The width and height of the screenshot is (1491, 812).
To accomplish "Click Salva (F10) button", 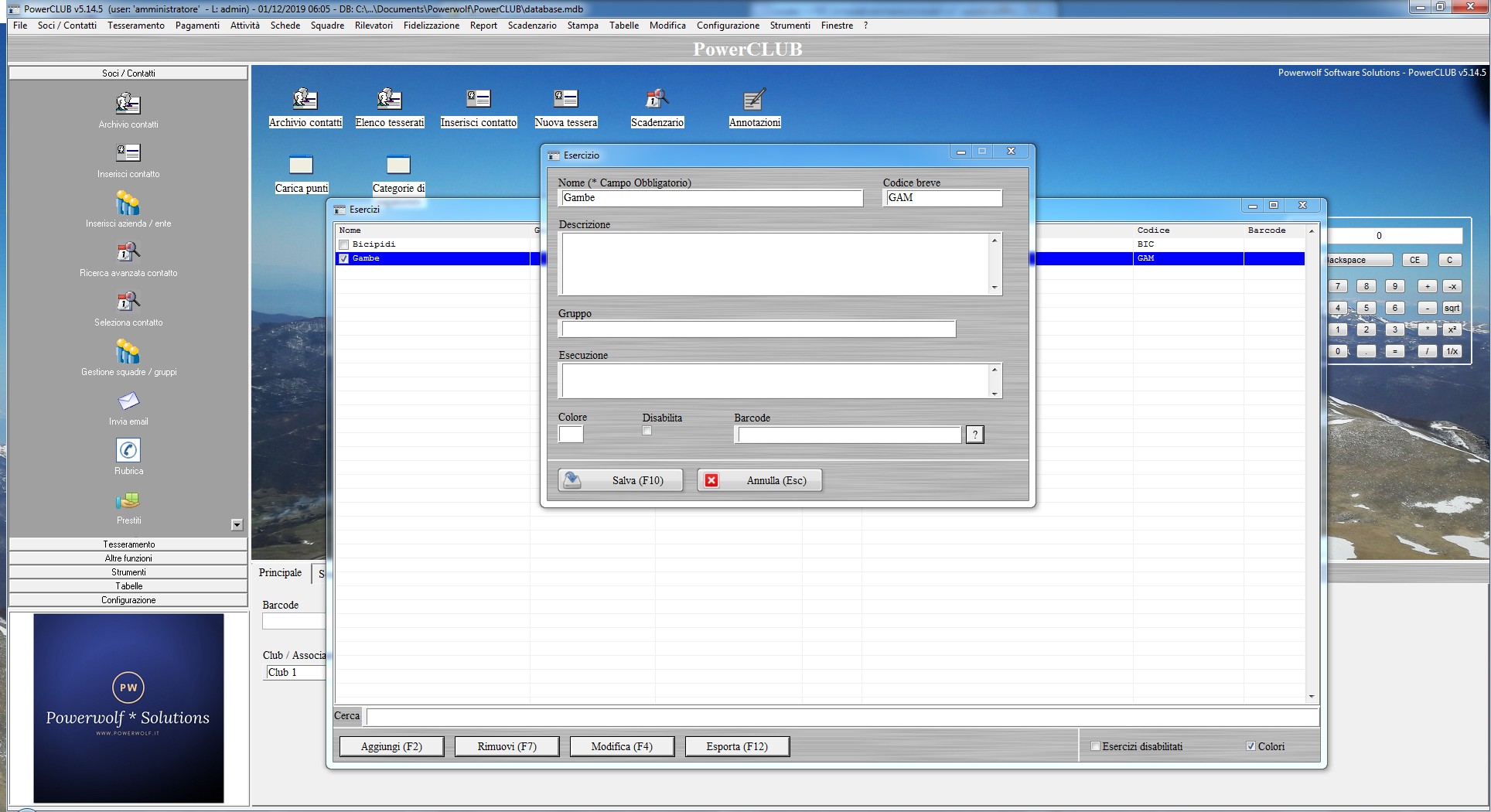I will 621,480.
